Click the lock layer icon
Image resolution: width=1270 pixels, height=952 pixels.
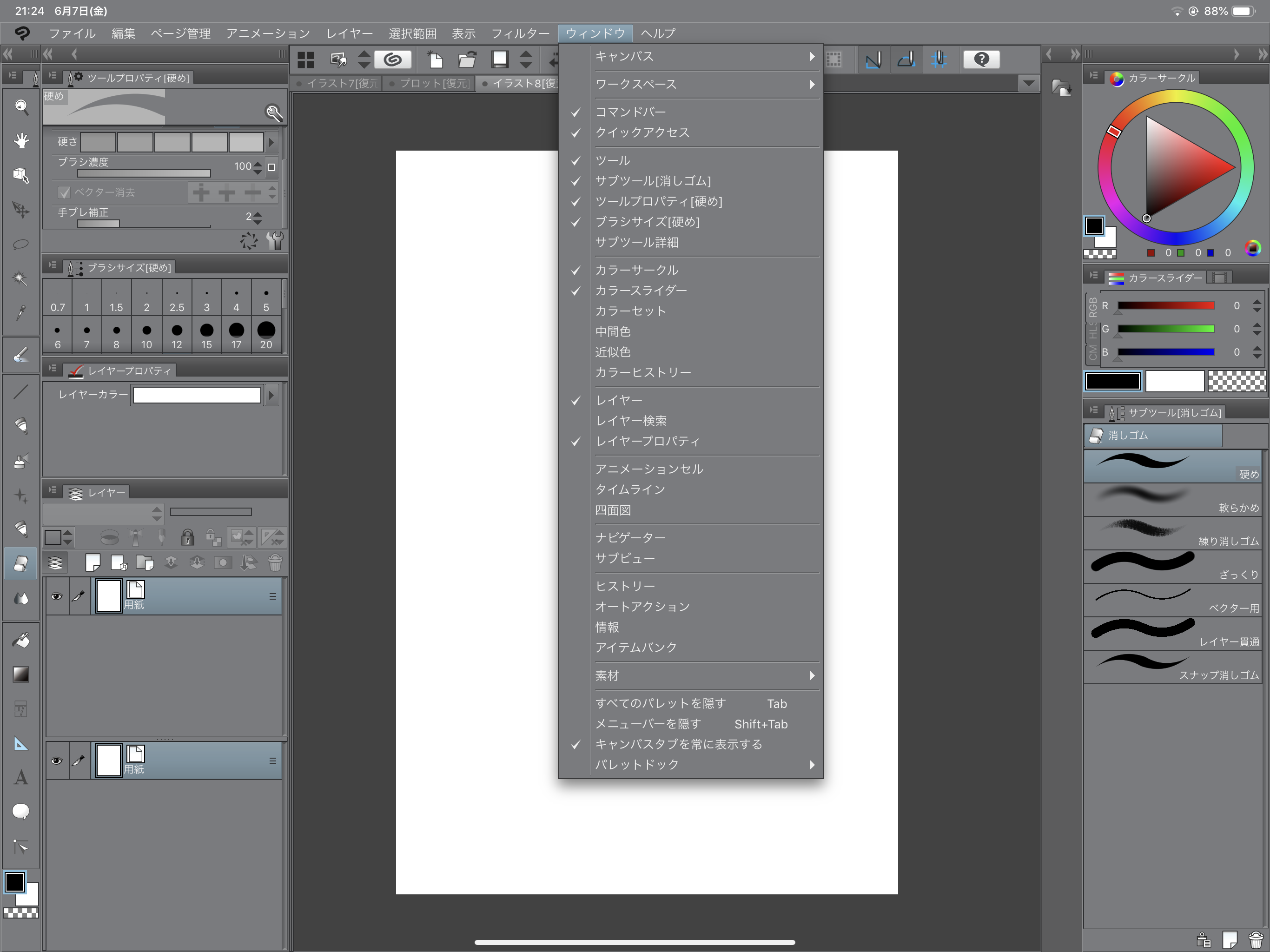(x=187, y=537)
